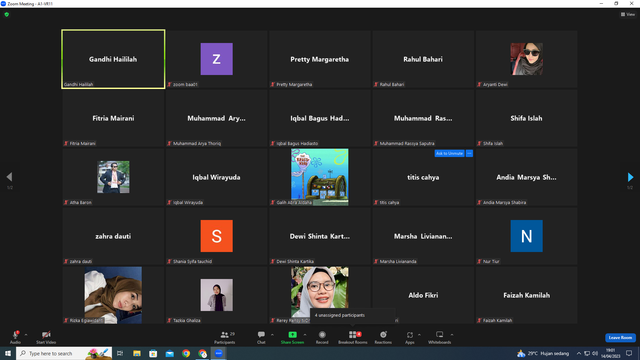This screenshot has width=640, height=360.
Task: Click the Shifa Islah tile
Action: (x=527, y=118)
